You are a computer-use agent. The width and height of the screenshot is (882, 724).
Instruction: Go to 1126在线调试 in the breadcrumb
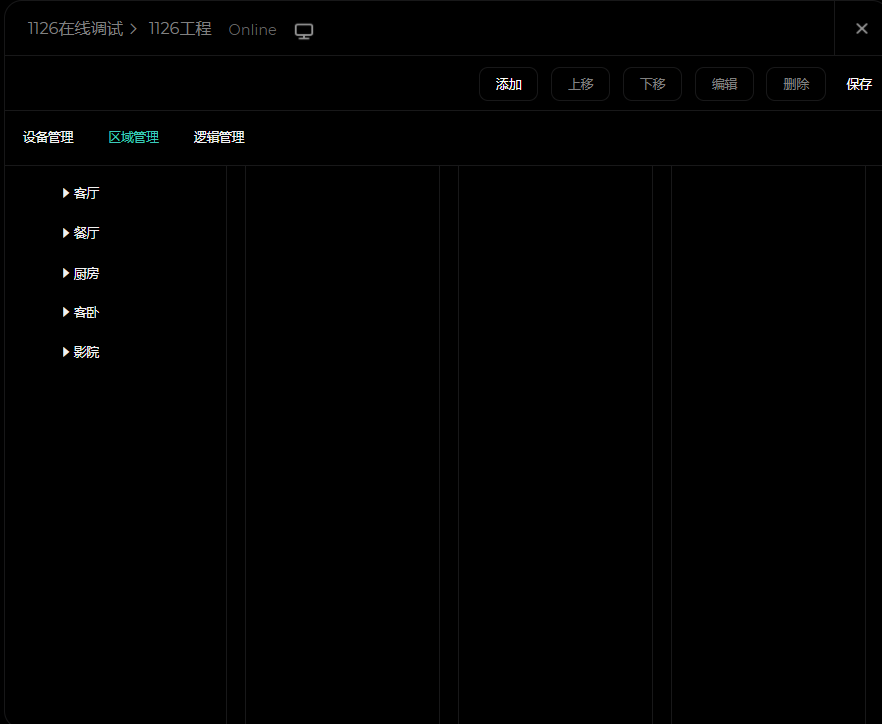click(x=75, y=29)
